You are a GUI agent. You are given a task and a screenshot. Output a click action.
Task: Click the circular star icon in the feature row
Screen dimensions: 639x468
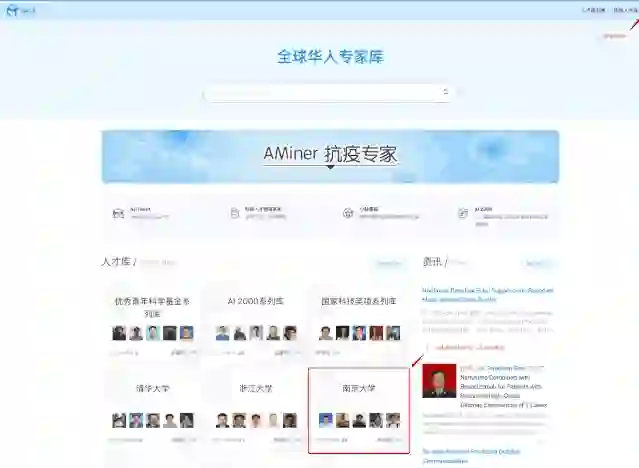click(x=348, y=213)
